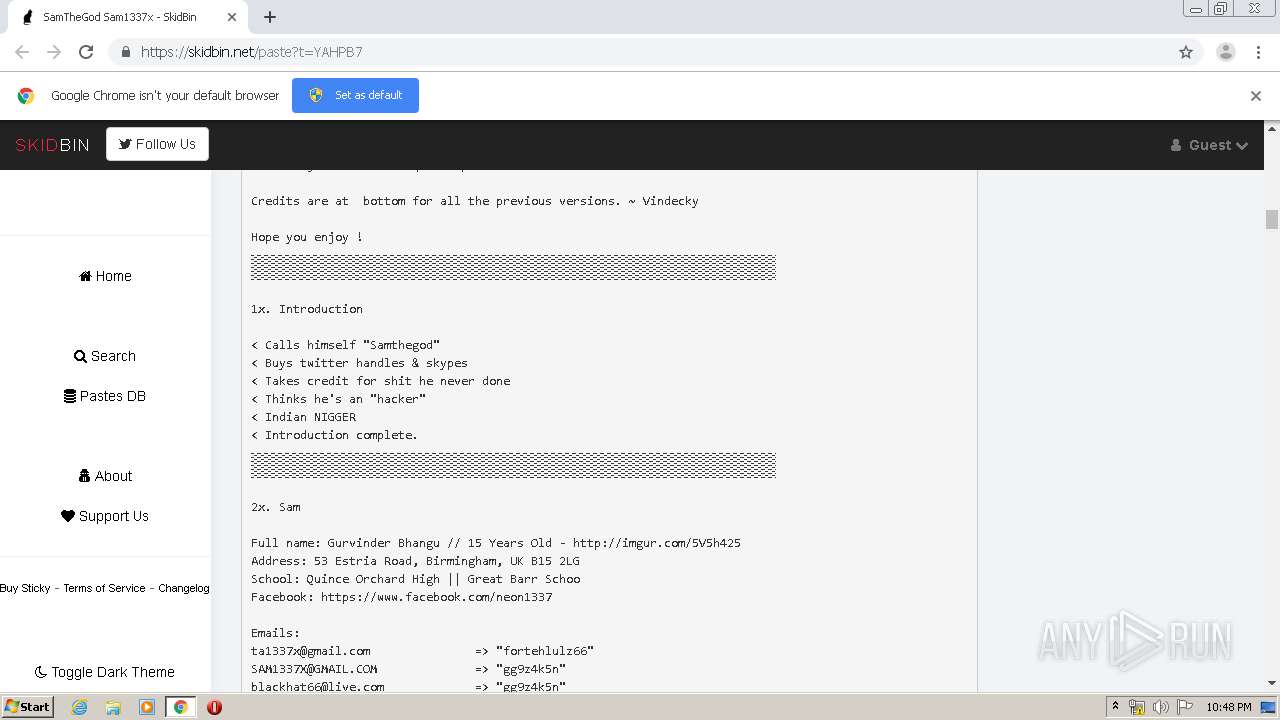
Task: Click the SAM1337X@GMAIL.COM line
Action: click(408, 669)
